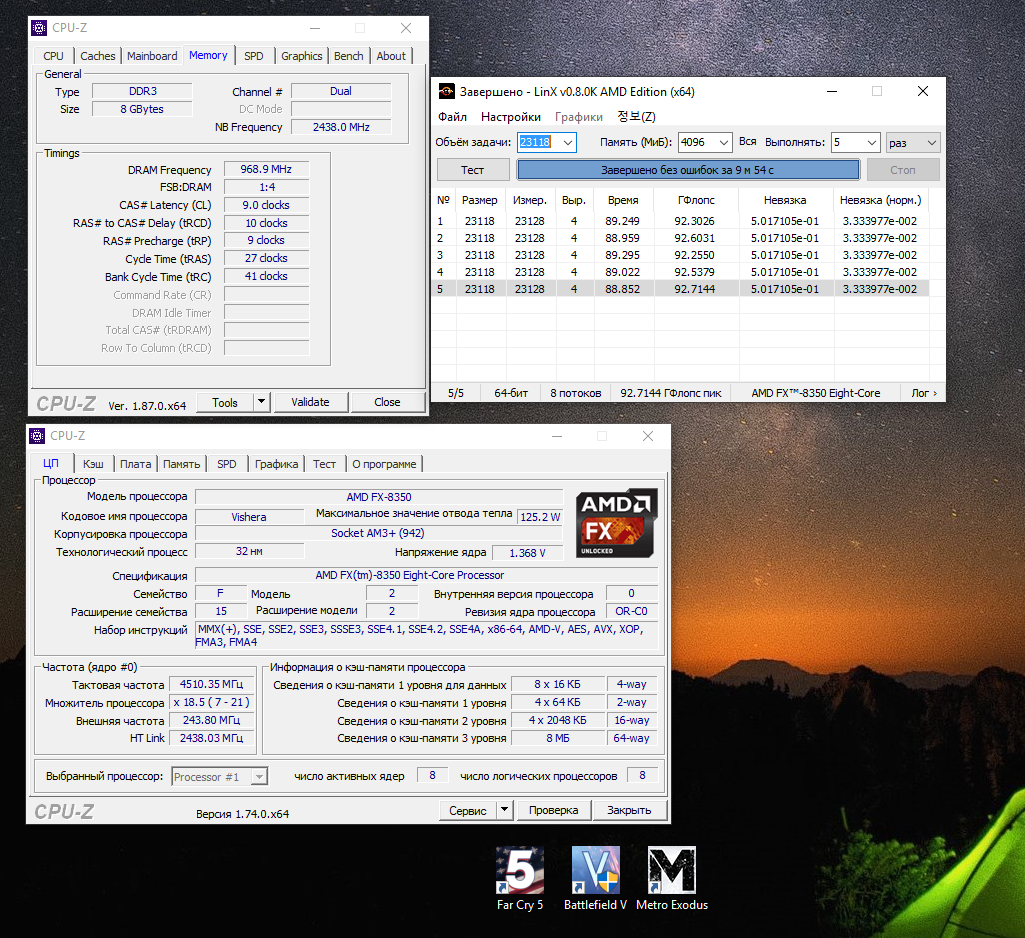The image size is (1025, 938).
Task: Open Caches tab in upper CPU-Z
Action: coord(97,56)
